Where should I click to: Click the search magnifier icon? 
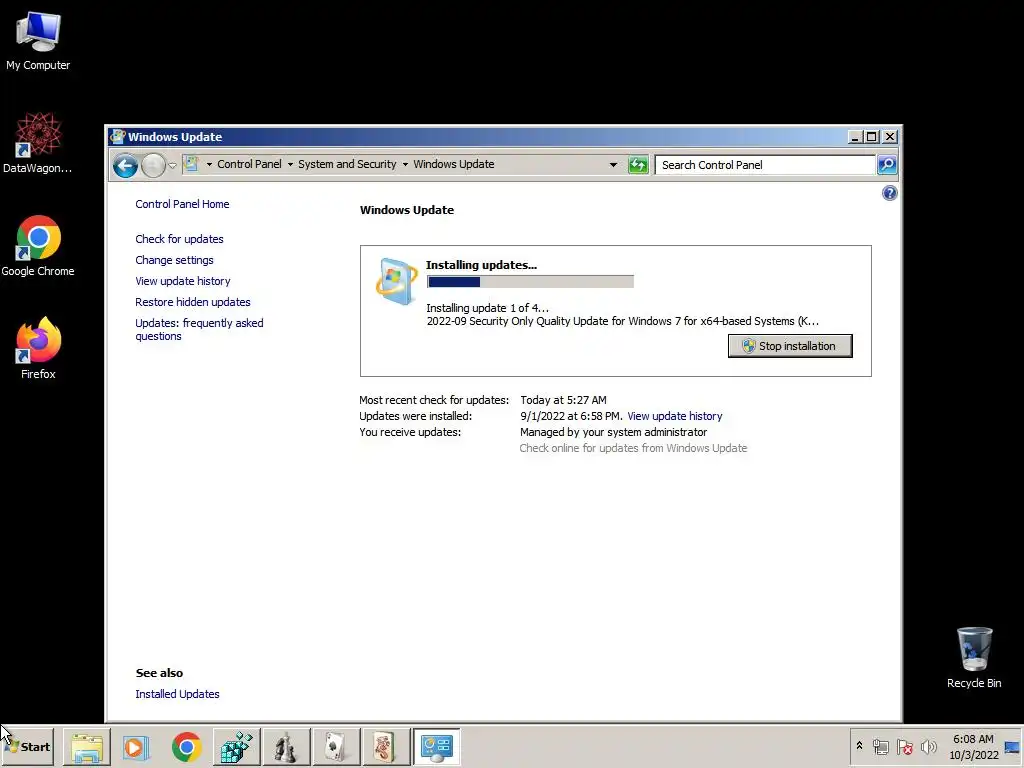click(886, 165)
